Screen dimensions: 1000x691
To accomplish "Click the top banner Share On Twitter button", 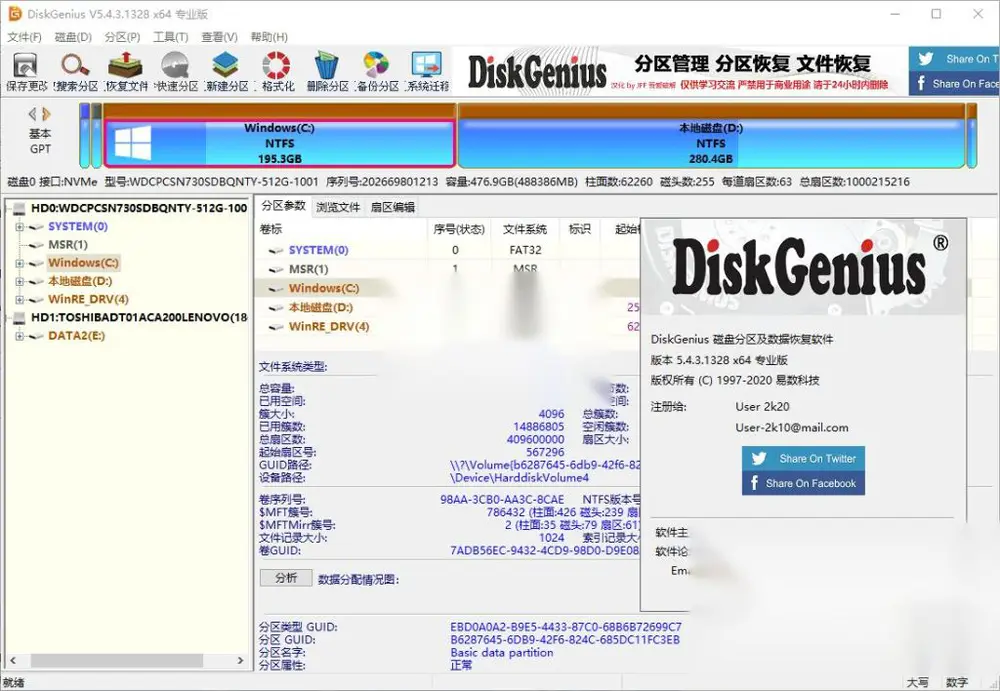I will coord(954,59).
